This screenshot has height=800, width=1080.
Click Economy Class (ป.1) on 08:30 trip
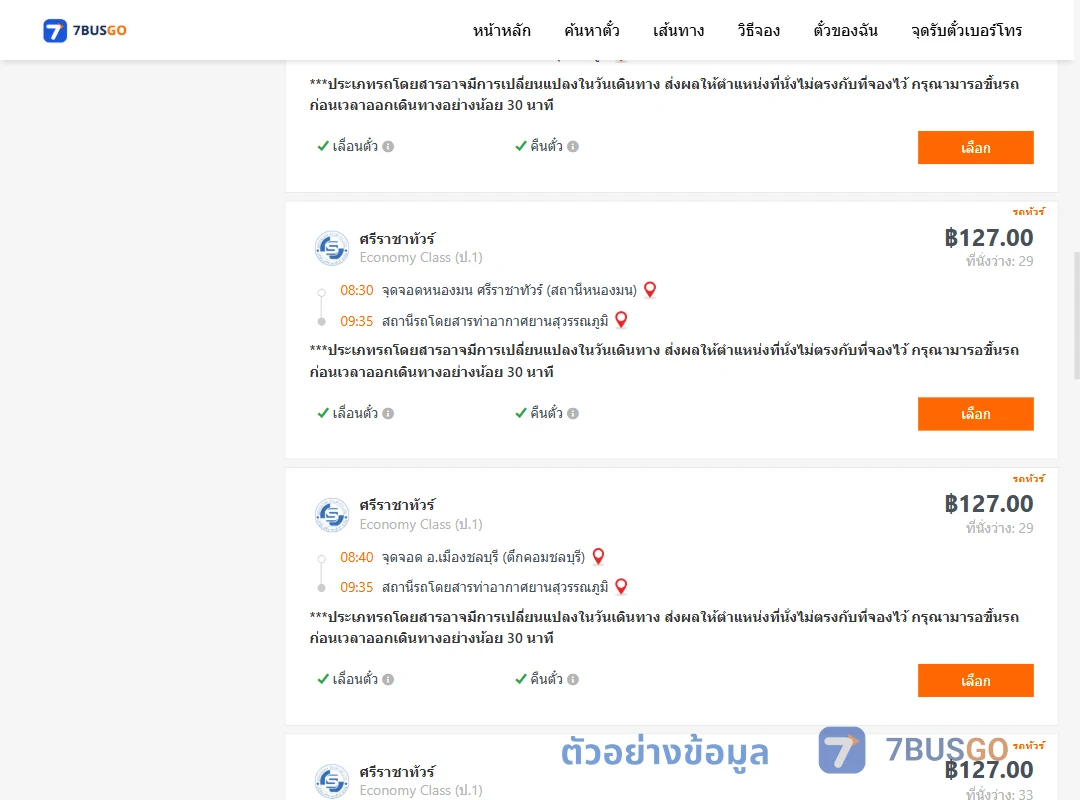pyautogui.click(x=421, y=257)
